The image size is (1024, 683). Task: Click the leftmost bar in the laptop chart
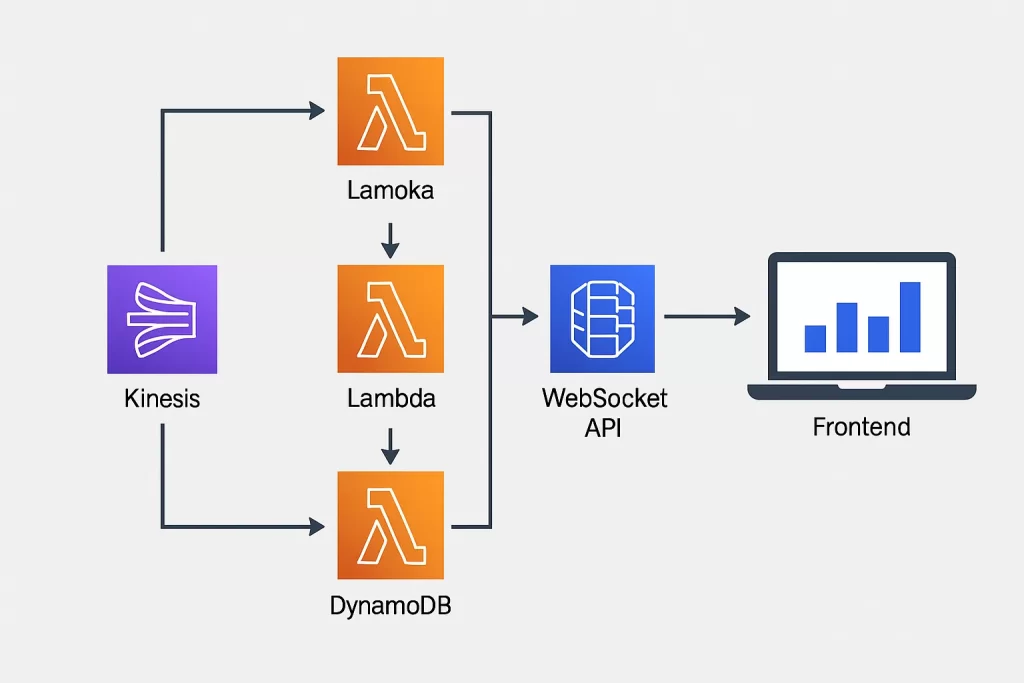pyautogui.click(x=815, y=338)
